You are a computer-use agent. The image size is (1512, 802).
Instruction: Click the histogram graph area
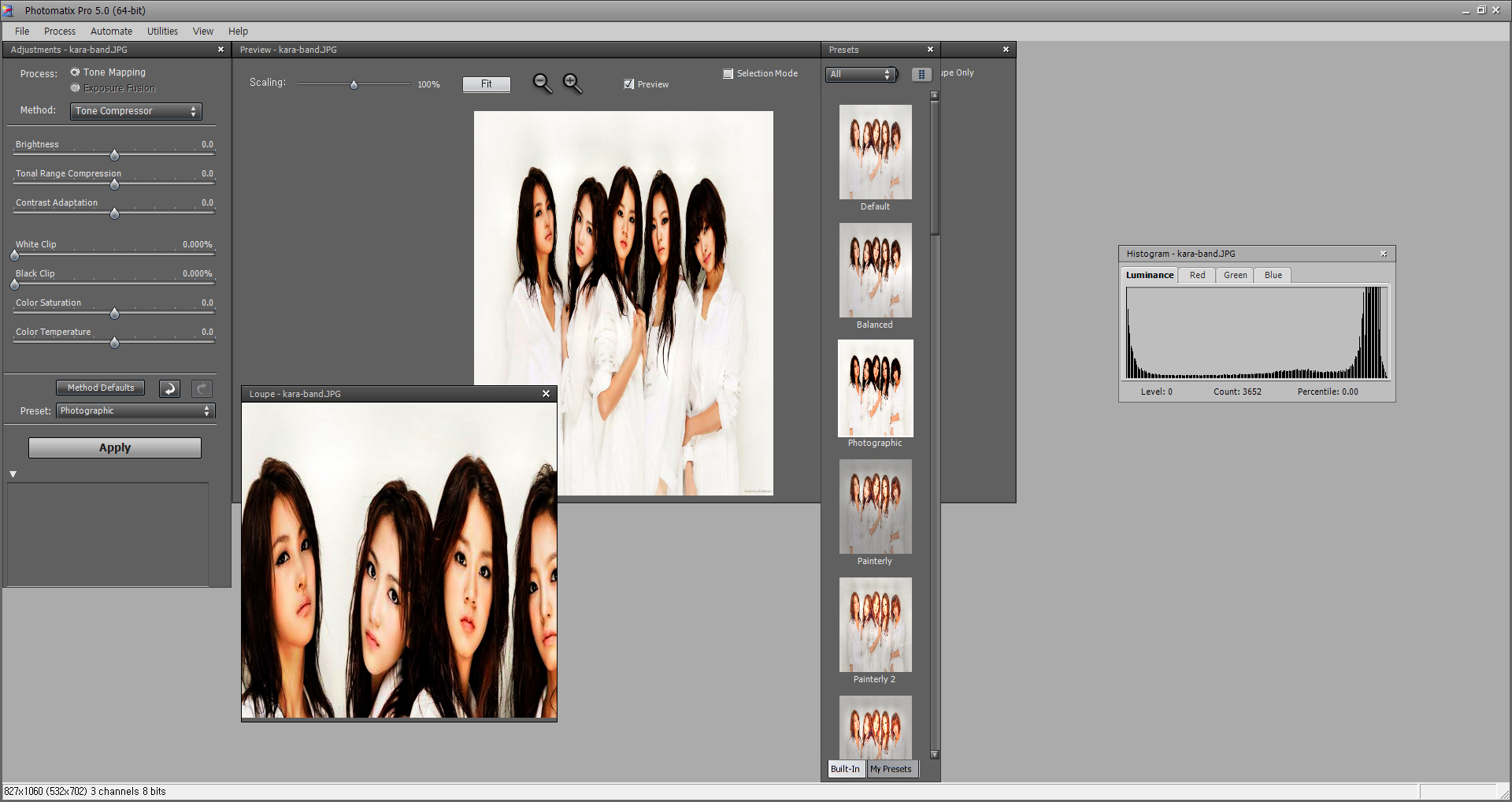tap(1257, 333)
